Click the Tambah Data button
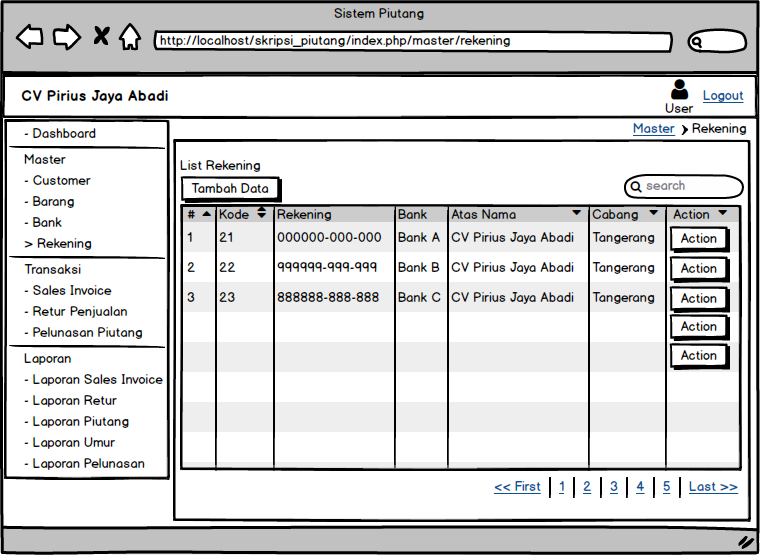The width and height of the screenshot is (760, 555). point(230,189)
